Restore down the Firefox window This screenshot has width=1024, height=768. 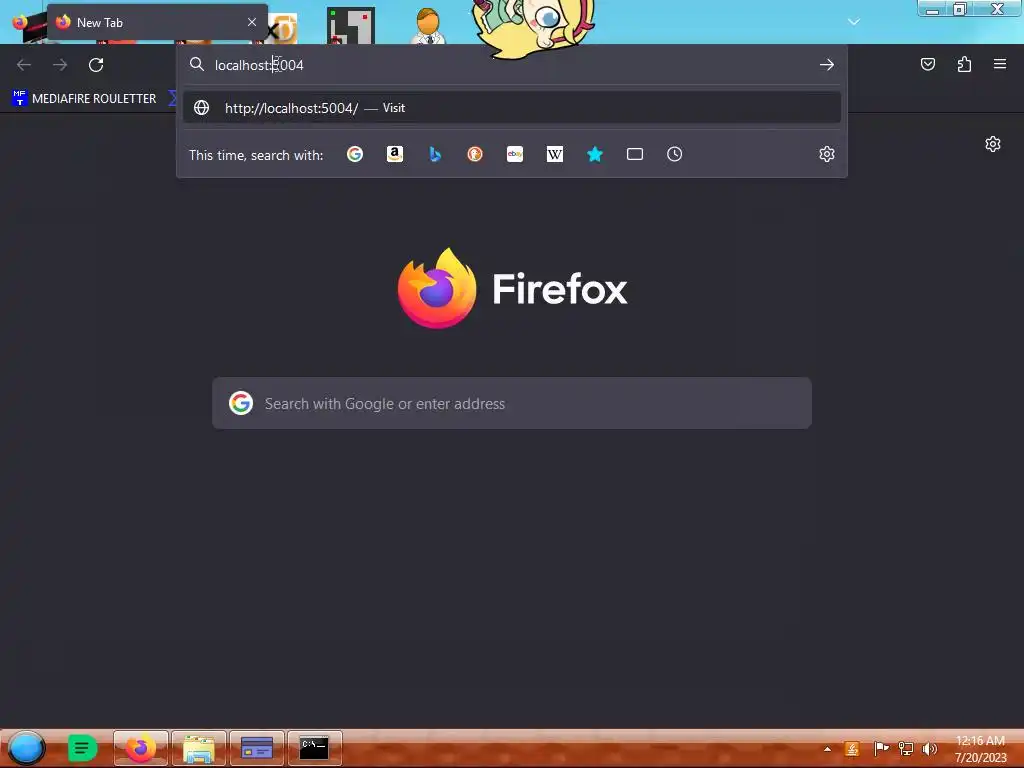pos(960,9)
